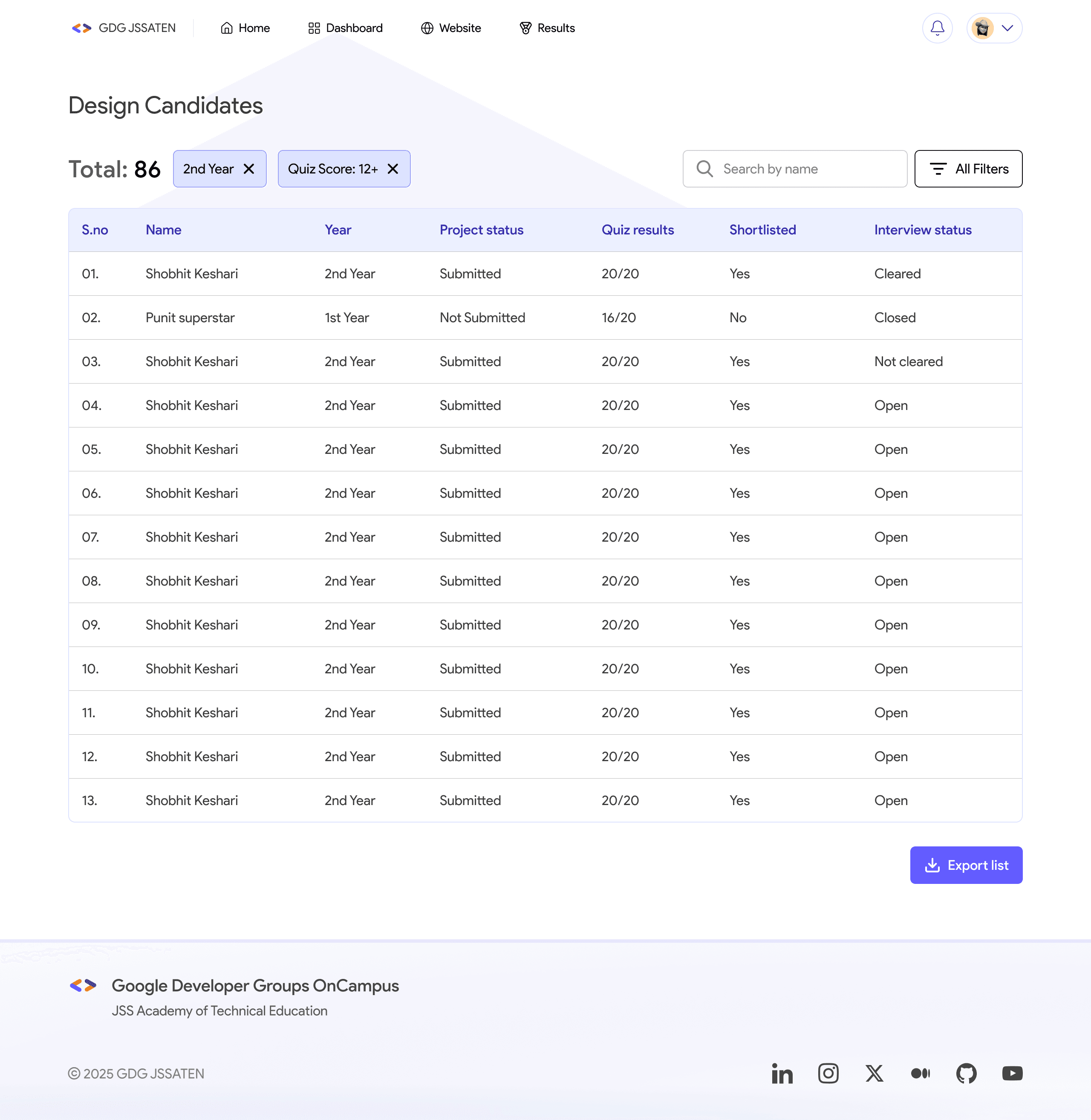The height and width of the screenshot is (1120, 1091).
Task: Open Instagram icon in footer
Action: [828, 1073]
